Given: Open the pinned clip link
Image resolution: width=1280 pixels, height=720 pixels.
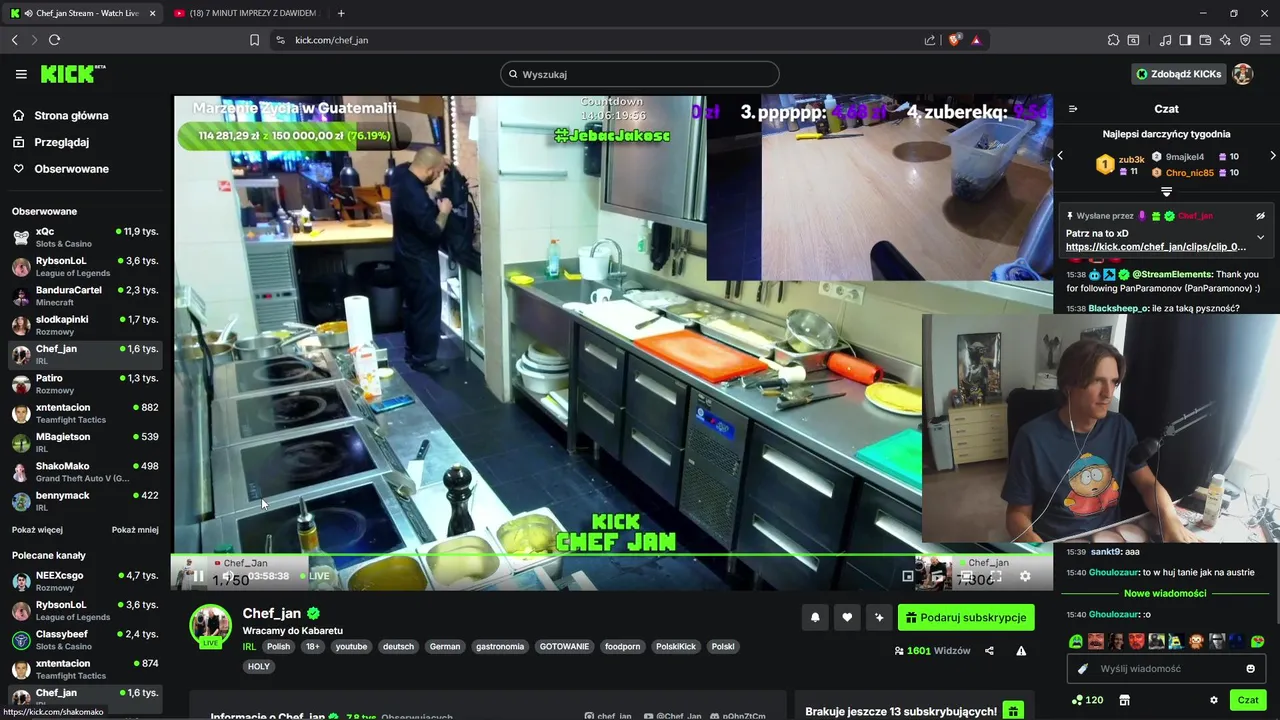Looking at the screenshot, I should 1156,247.
